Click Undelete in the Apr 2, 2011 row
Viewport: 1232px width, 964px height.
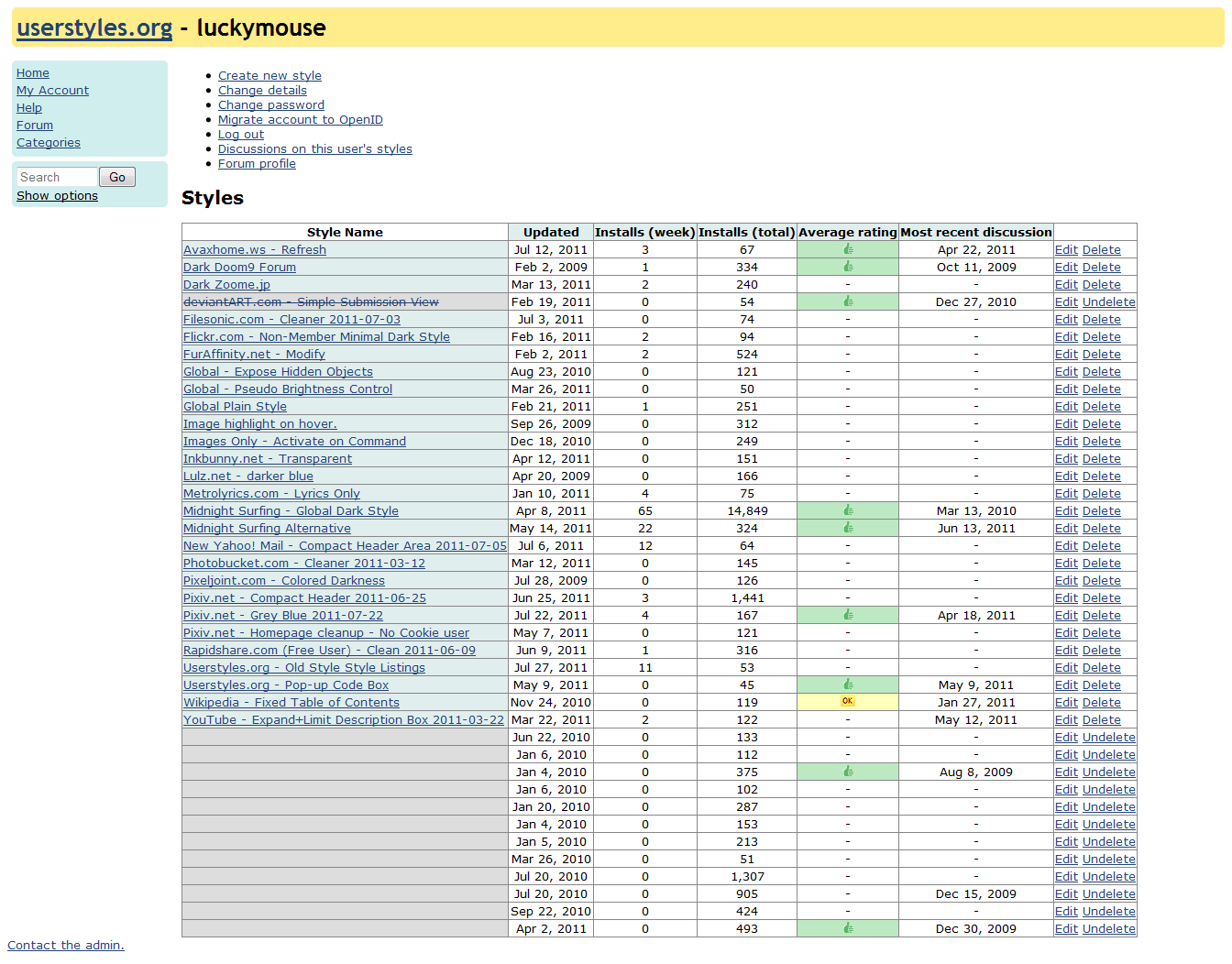(x=1108, y=928)
